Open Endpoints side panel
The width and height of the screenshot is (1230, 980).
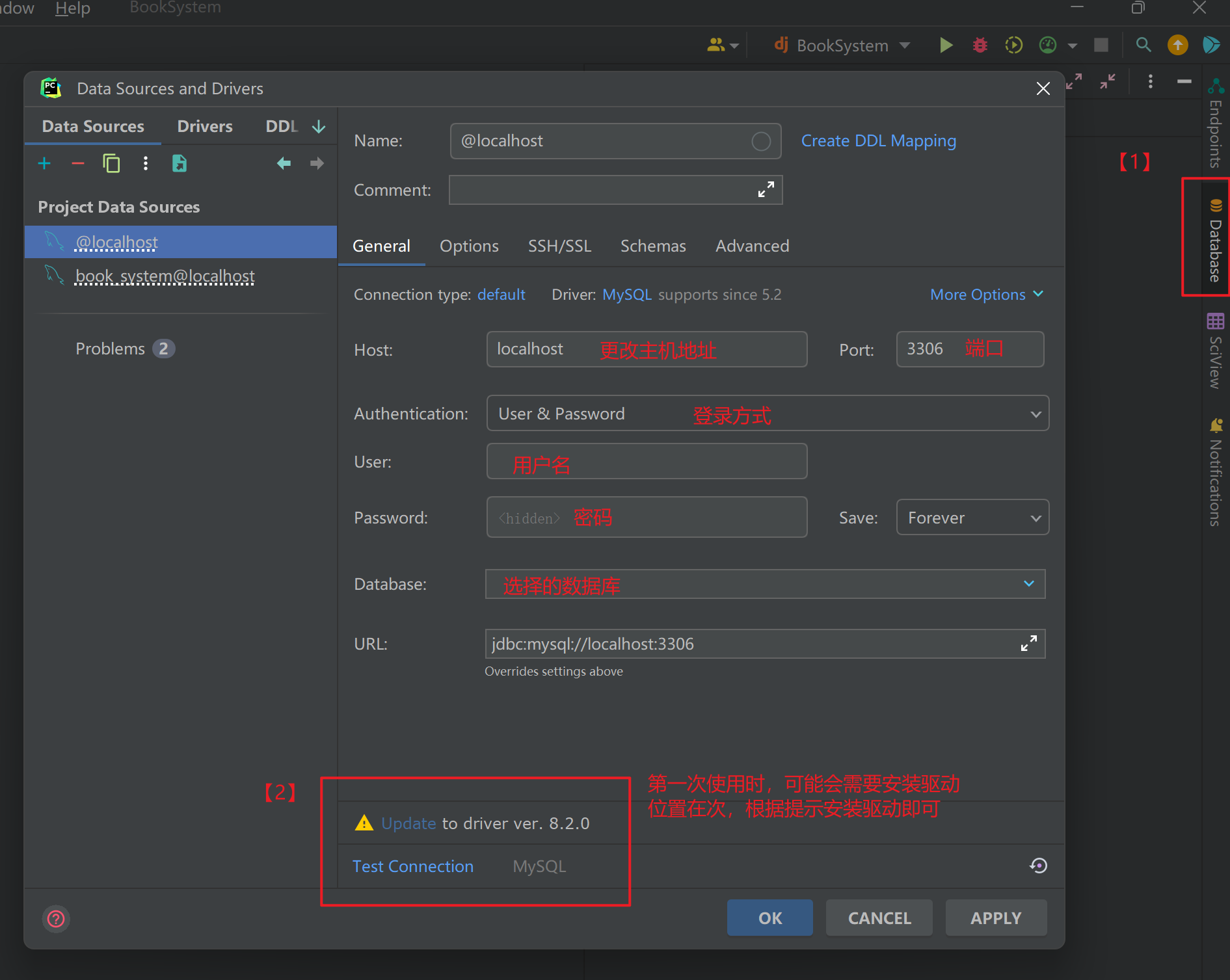pyautogui.click(x=1215, y=122)
